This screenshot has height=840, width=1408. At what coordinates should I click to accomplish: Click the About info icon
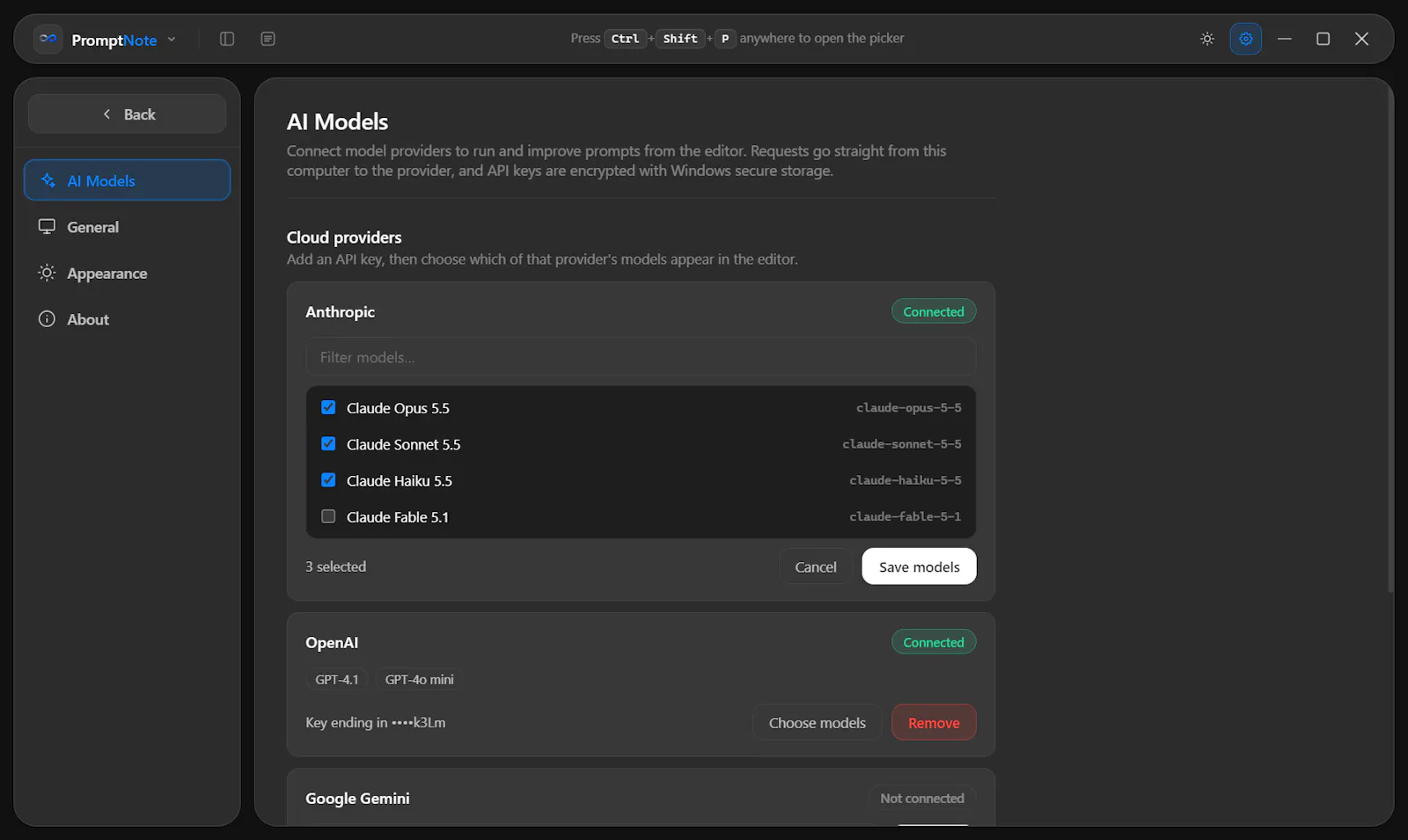(x=47, y=319)
